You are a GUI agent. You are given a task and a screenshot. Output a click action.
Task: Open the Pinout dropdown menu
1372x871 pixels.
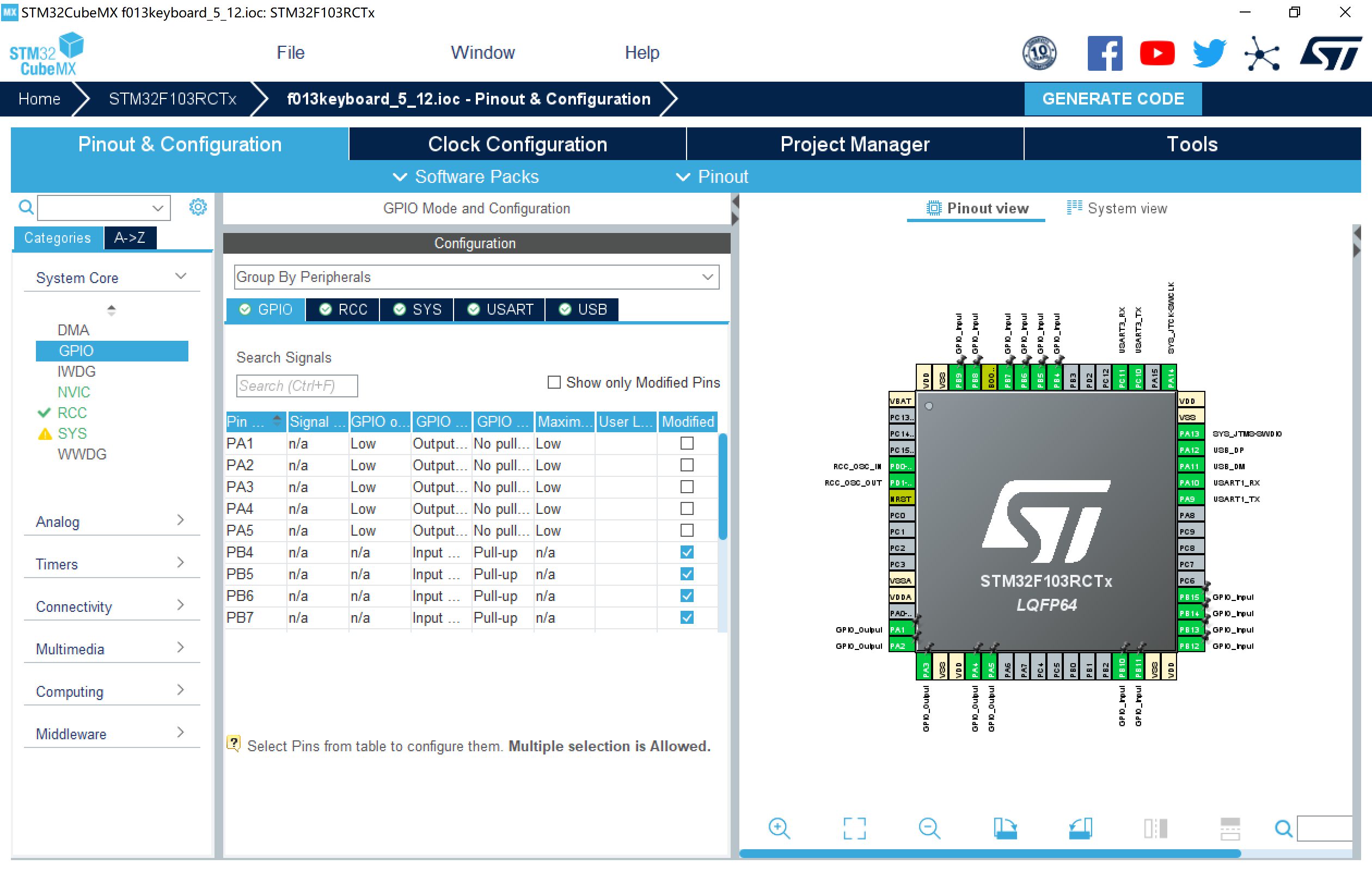pyautogui.click(x=712, y=176)
